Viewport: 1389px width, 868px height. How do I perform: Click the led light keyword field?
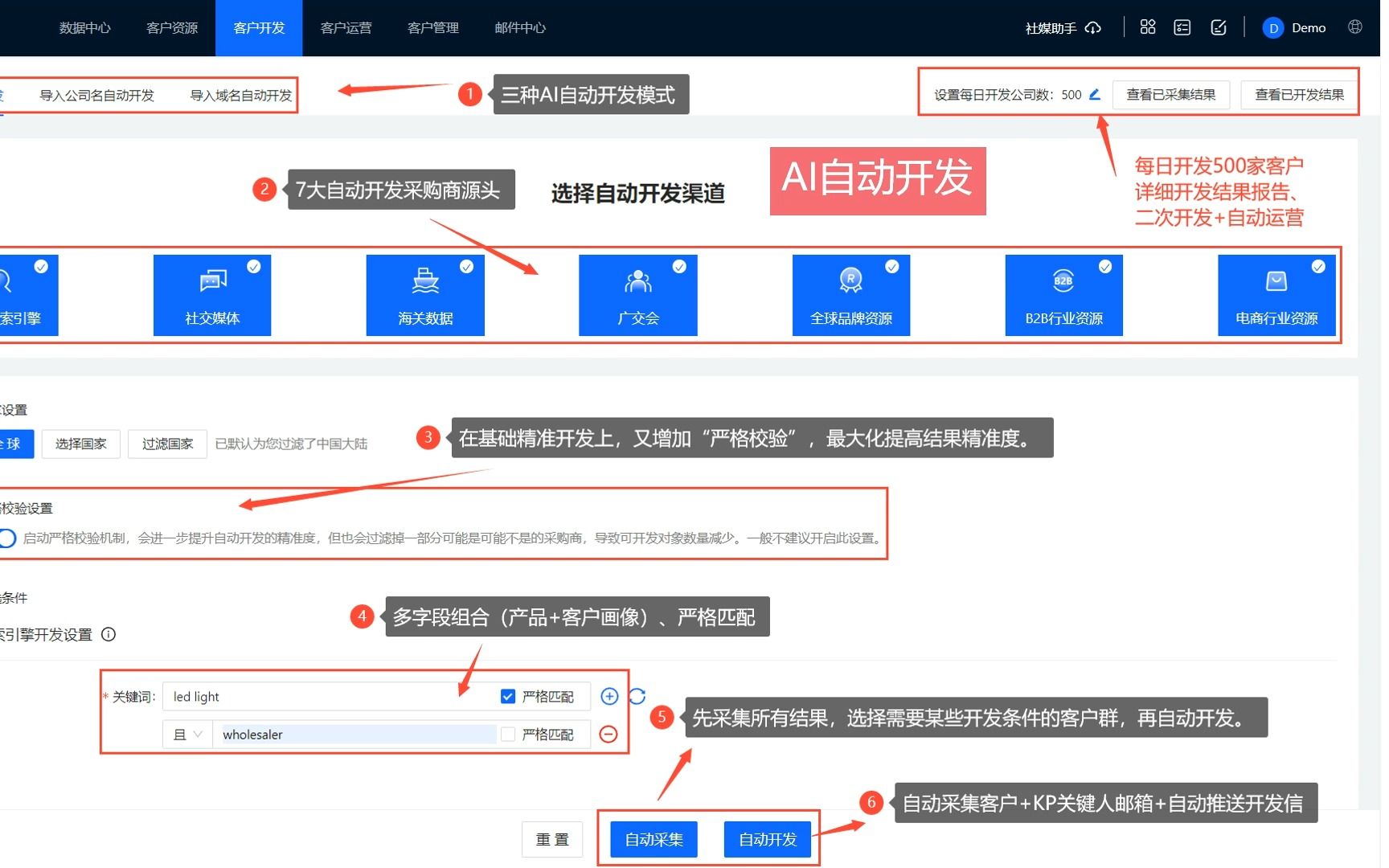330,696
